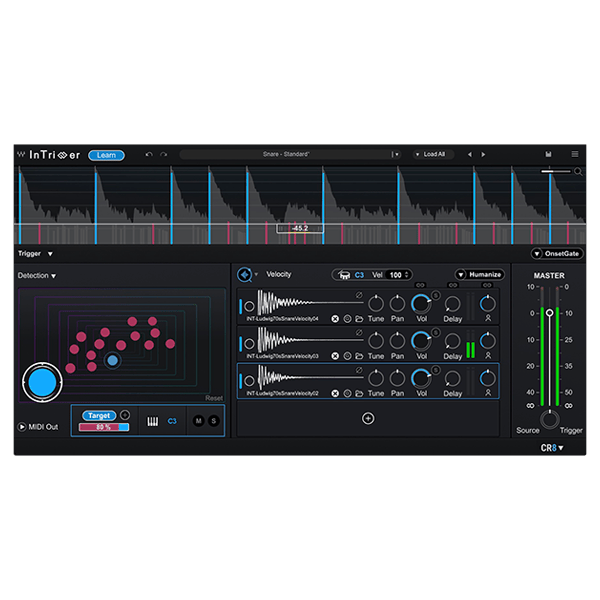
Task: Click circular settings icon on Velocity02 row
Action: point(347,393)
